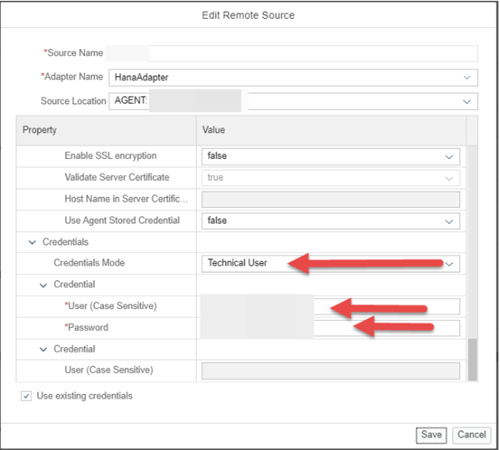Collapse the first Credential group
The image size is (500, 450).
[43, 285]
